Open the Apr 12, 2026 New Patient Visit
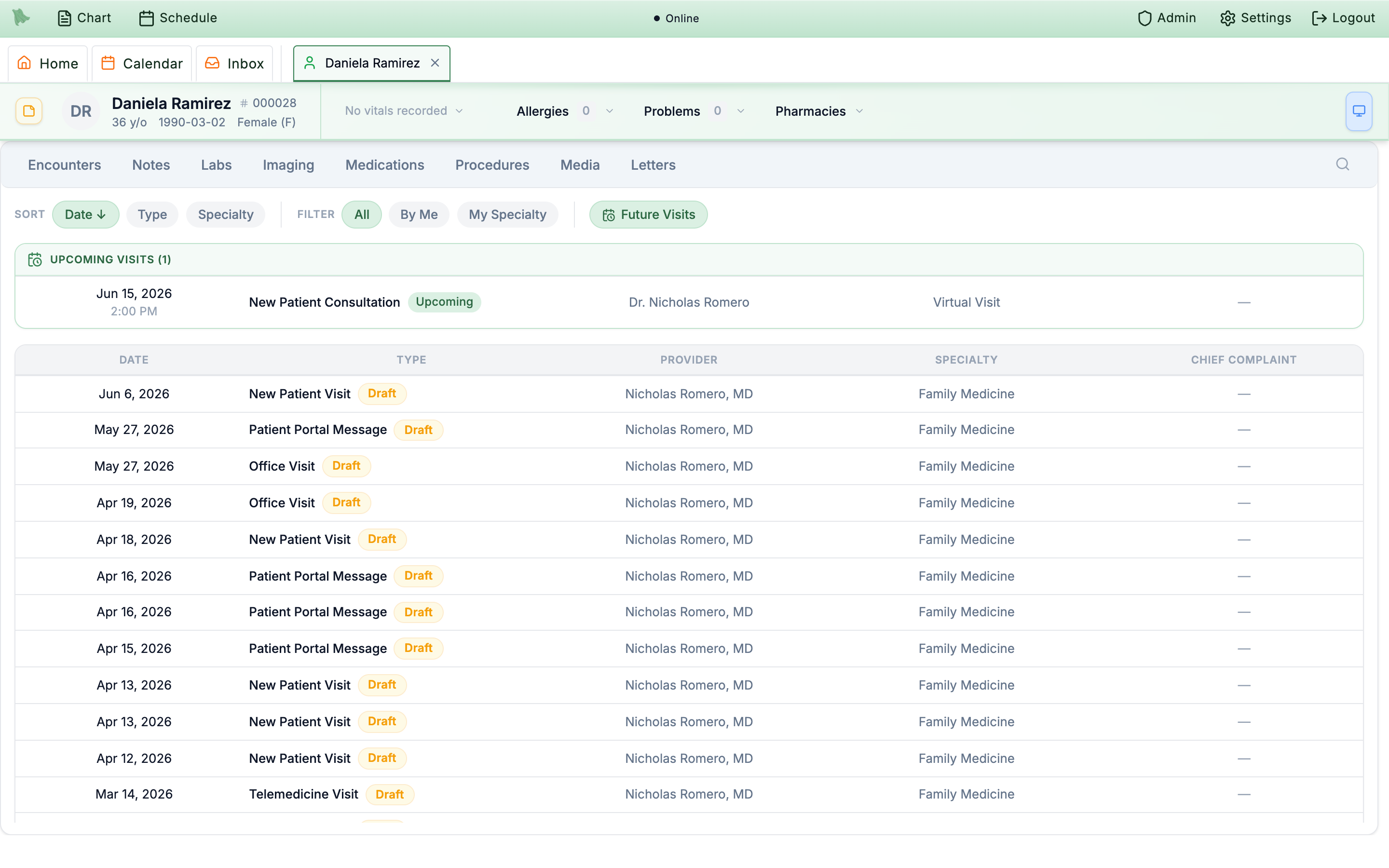The image size is (1389, 868). [x=689, y=759]
